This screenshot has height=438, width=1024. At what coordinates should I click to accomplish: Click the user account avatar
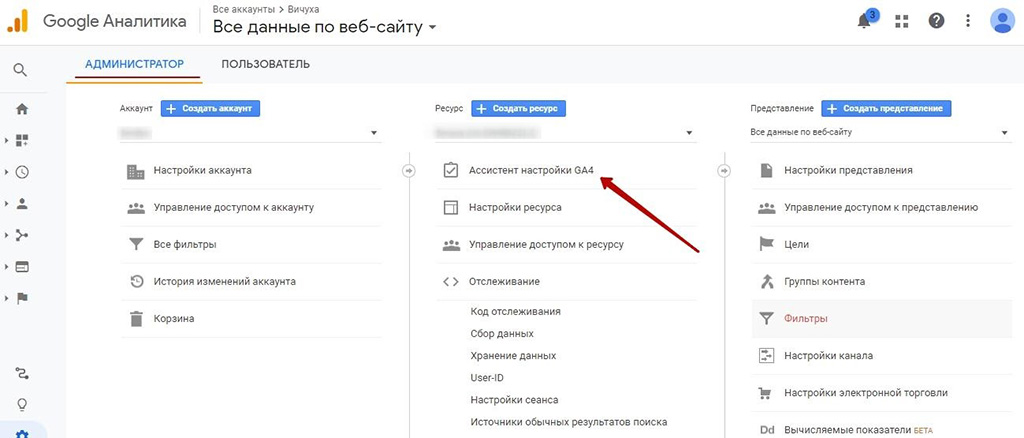[1002, 22]
